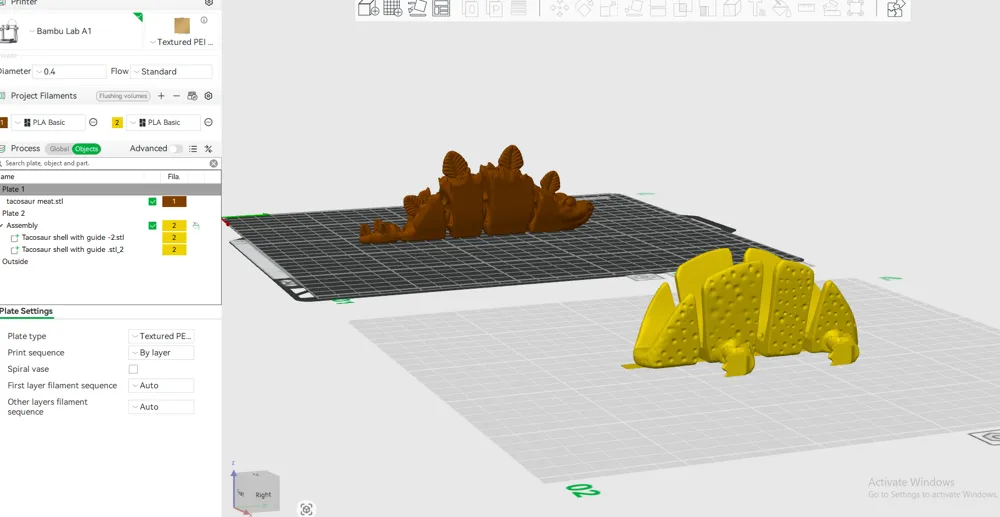Click the Arrange all objects icon

point(441,8)
